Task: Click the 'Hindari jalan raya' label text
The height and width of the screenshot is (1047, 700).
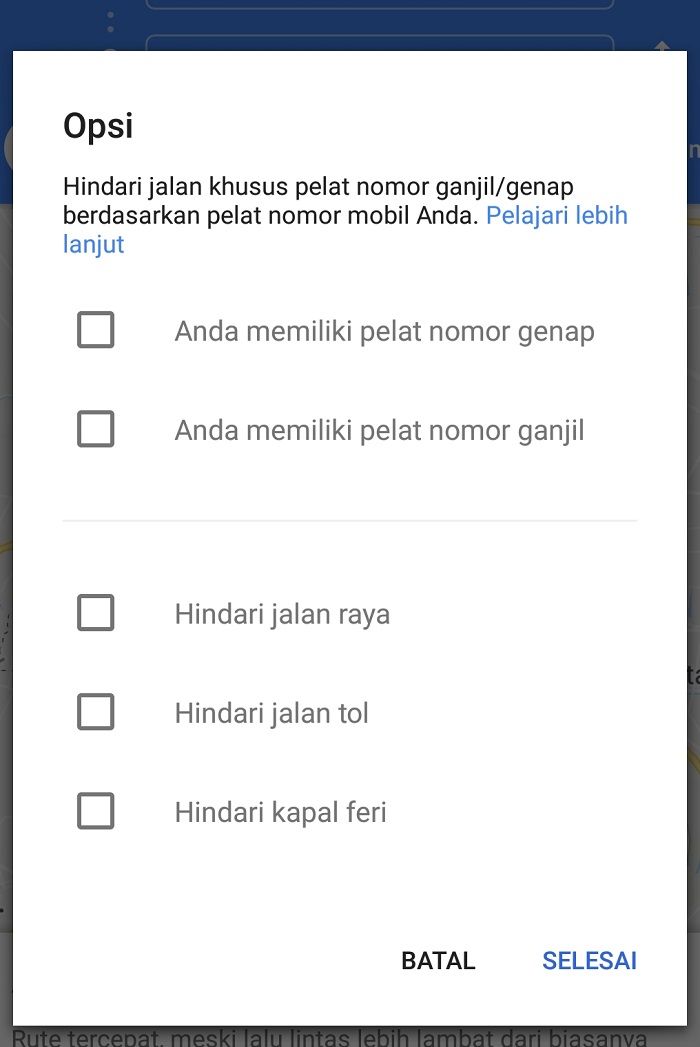Action: pyautogui.click(x=283, y=614)
